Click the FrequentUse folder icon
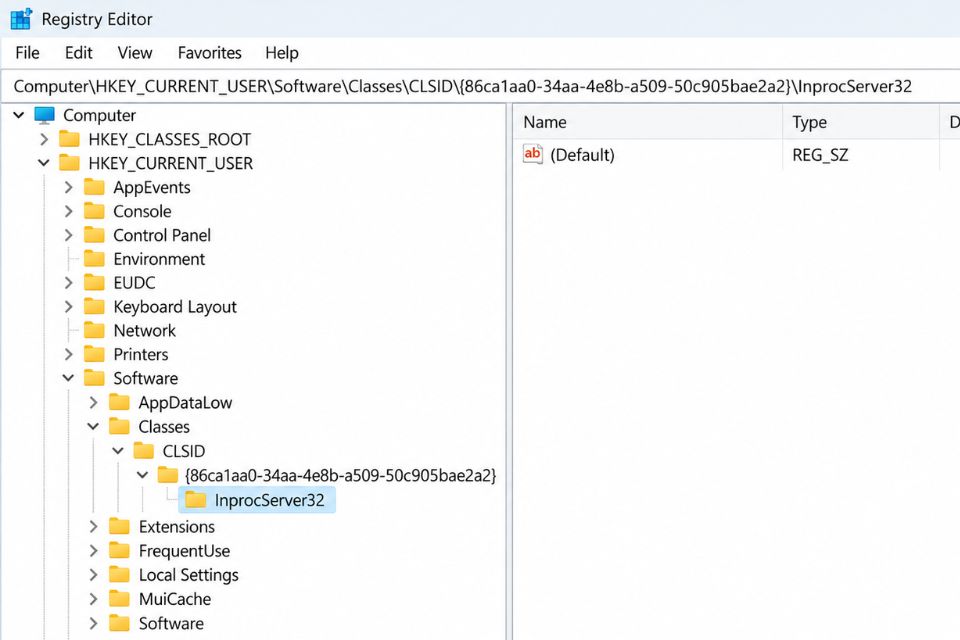Viewport: 960px width, 640px height. tap(119, 551)
